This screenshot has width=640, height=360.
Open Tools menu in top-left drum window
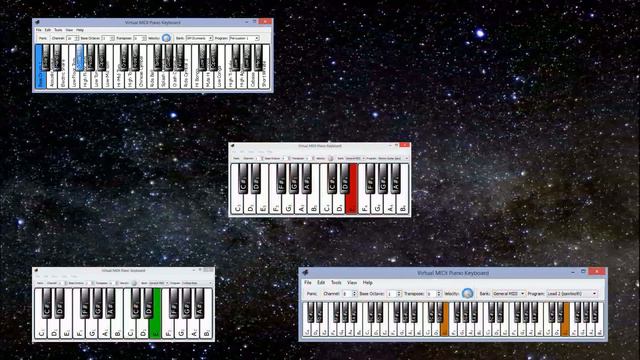(58, 30)
